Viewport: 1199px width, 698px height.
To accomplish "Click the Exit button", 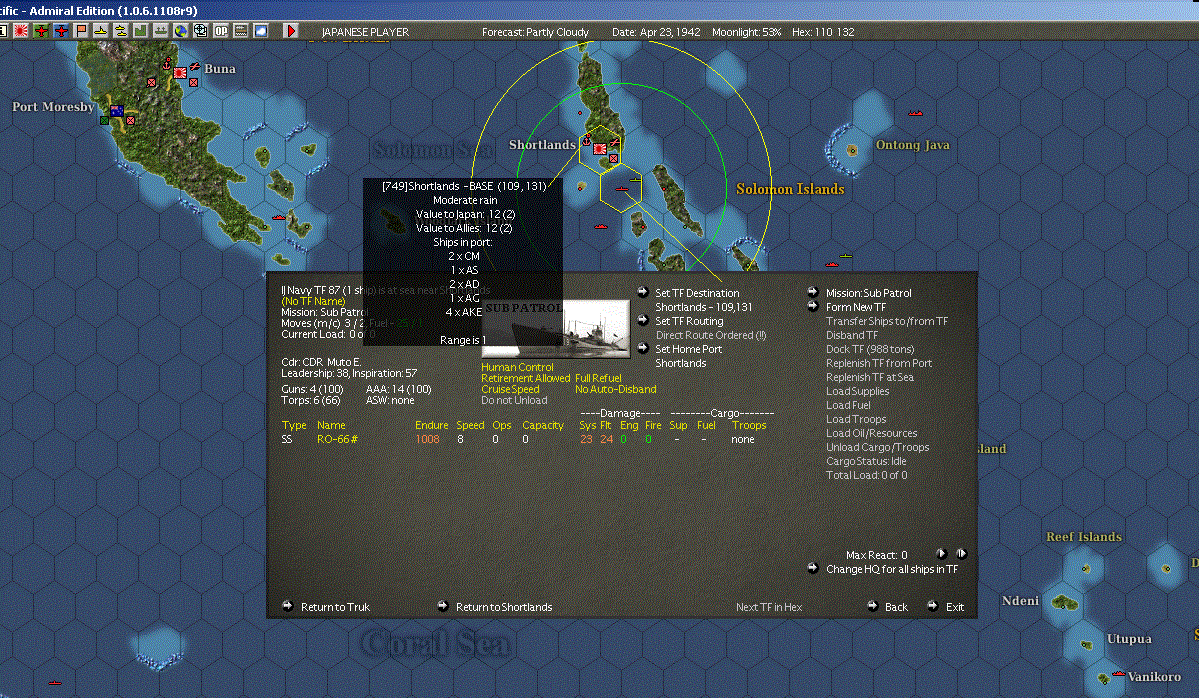I will (954, 607).
